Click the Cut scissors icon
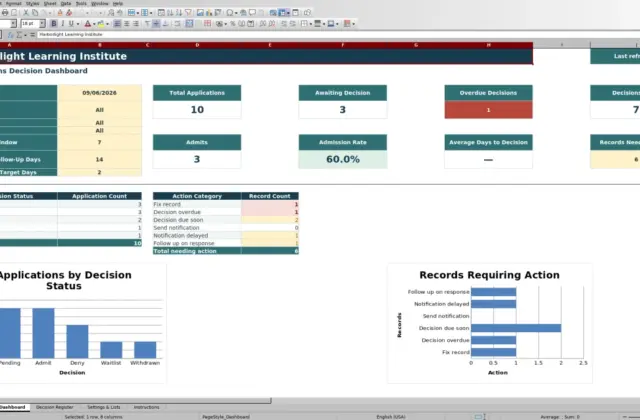 point(26,13)
